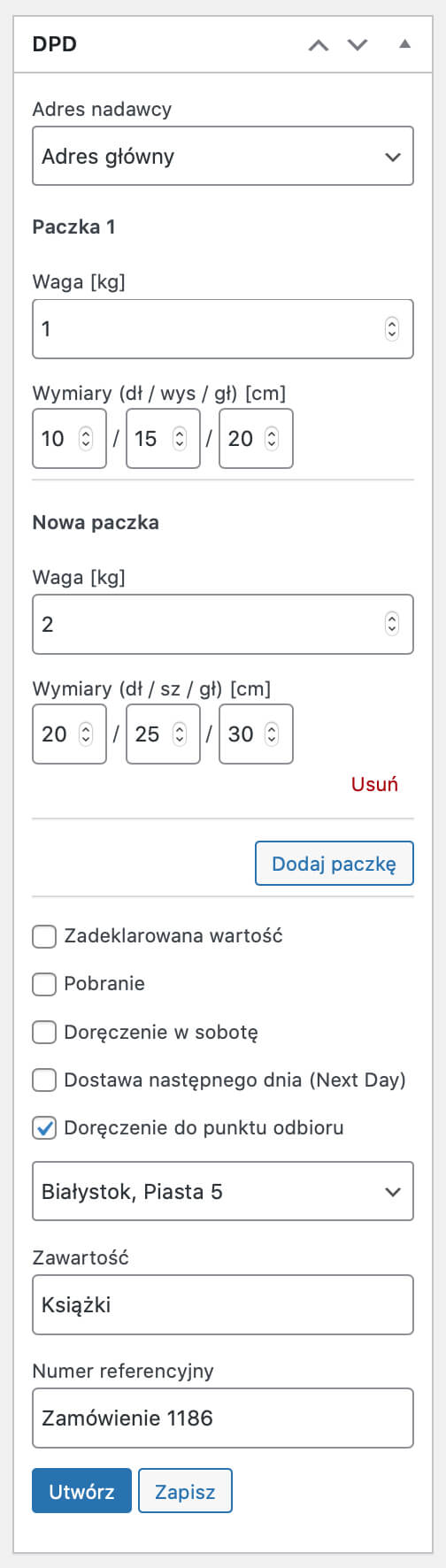Click stepper on Paczka 1 height field showing 15
The width and height of the screenshot is (446, 1568).
click(x=180, y=438)
